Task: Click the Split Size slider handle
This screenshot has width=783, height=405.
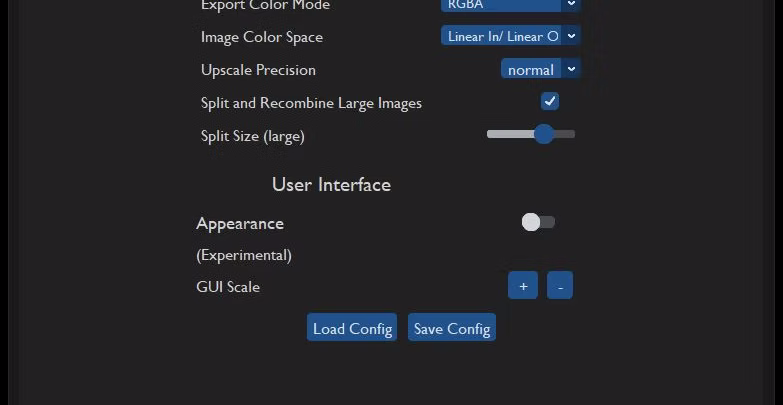Action: [543, 134]
